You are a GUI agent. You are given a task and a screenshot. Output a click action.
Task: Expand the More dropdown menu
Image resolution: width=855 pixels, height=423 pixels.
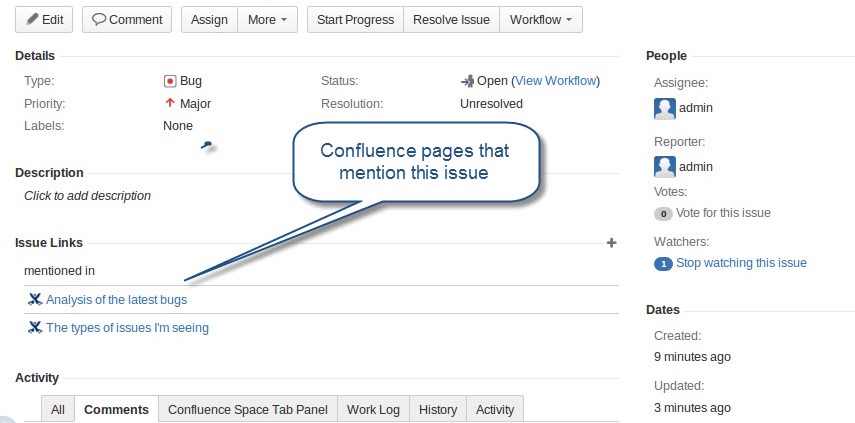[267, 20]
